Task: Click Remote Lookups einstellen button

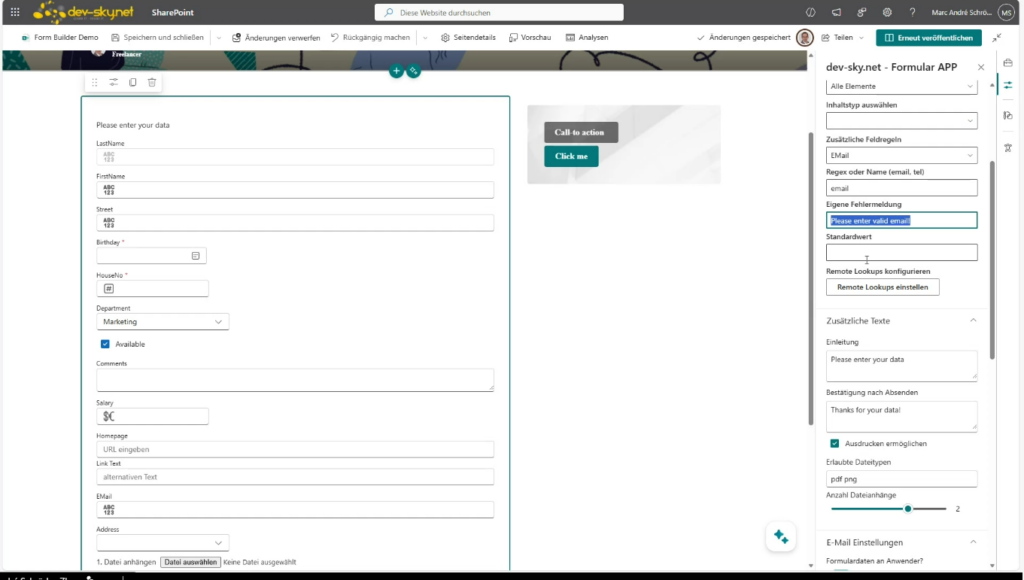Action: 882,287
